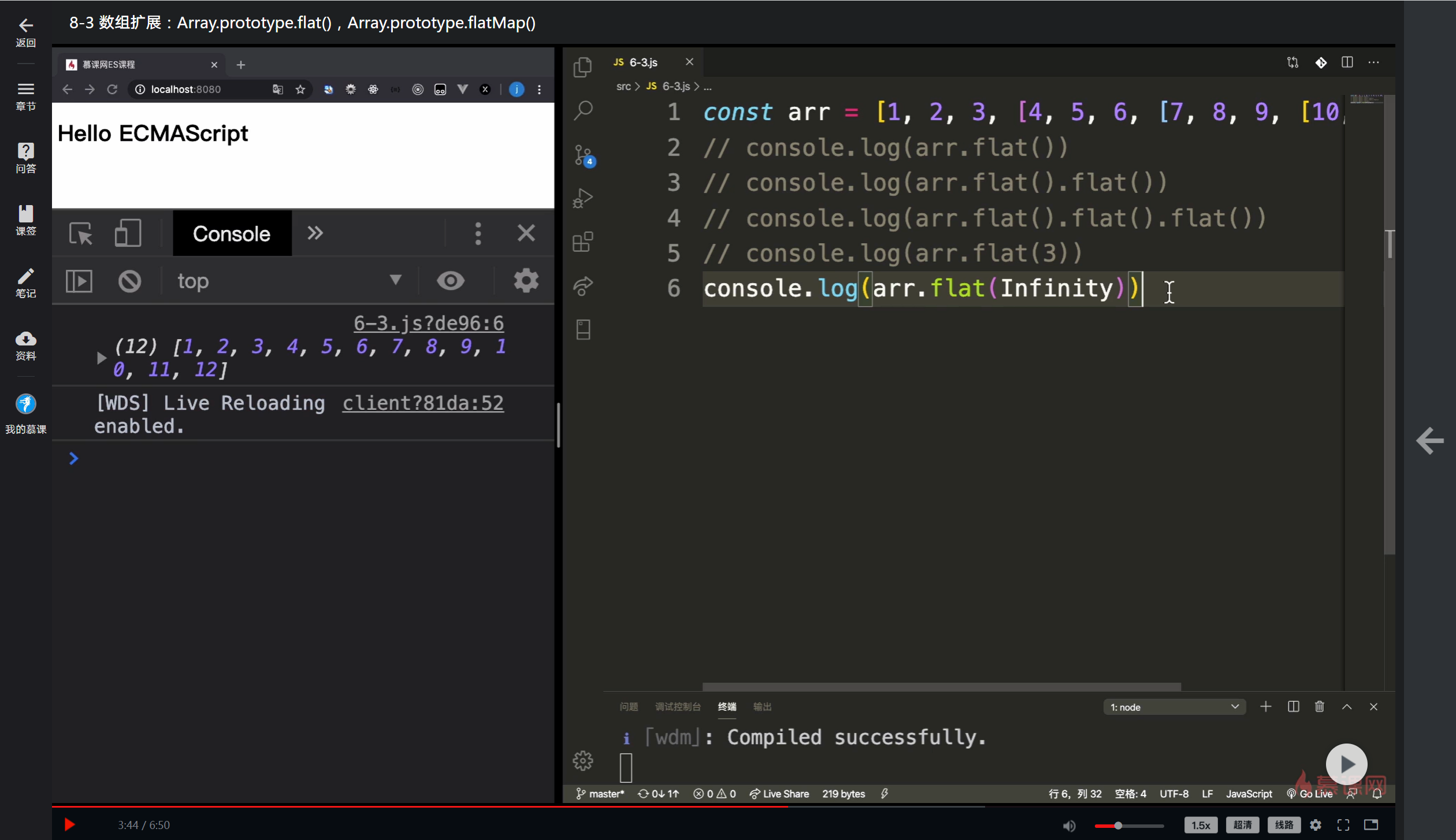
Task: Clear console with the ban icon
Action: point(129,281)
